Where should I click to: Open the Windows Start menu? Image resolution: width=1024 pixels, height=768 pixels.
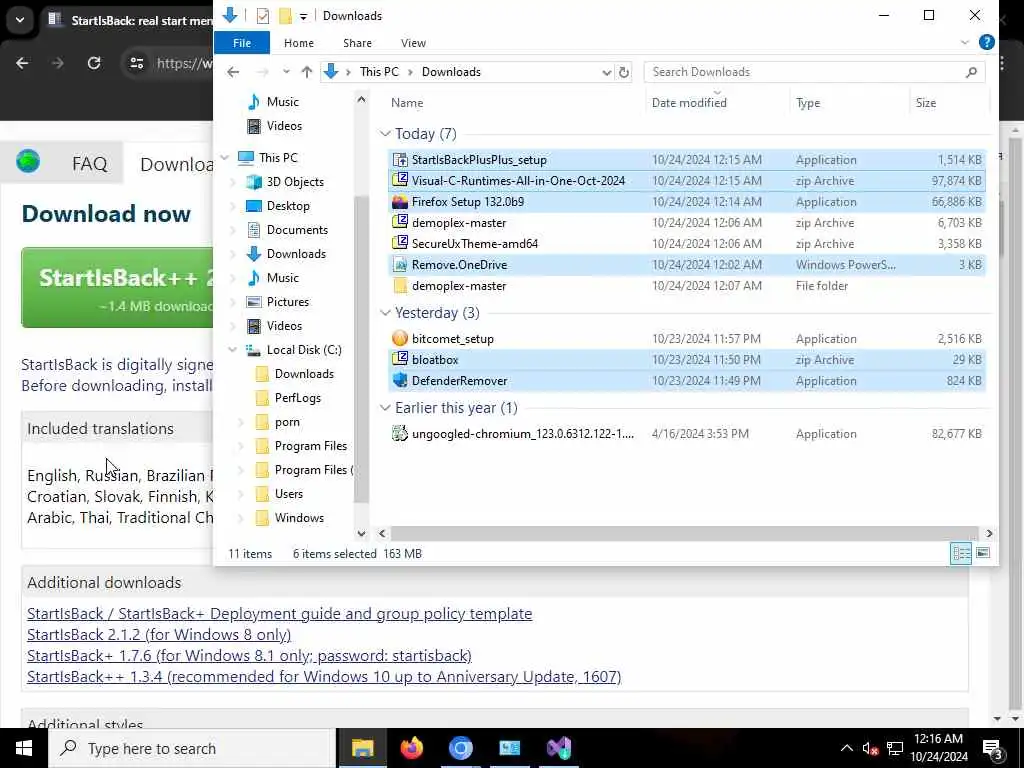24,748
